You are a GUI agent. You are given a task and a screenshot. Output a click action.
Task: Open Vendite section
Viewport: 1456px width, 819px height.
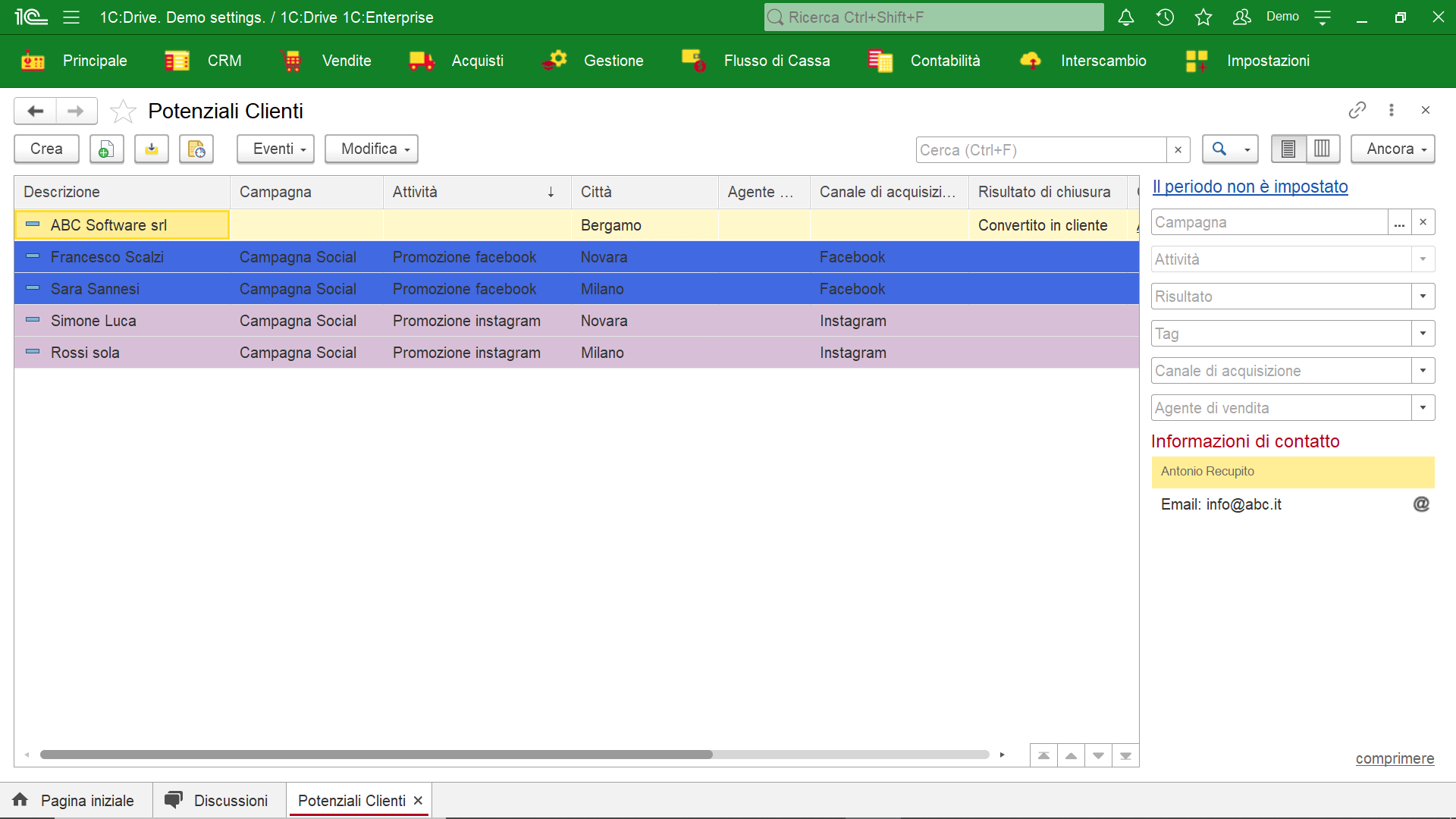coord(326,61)
